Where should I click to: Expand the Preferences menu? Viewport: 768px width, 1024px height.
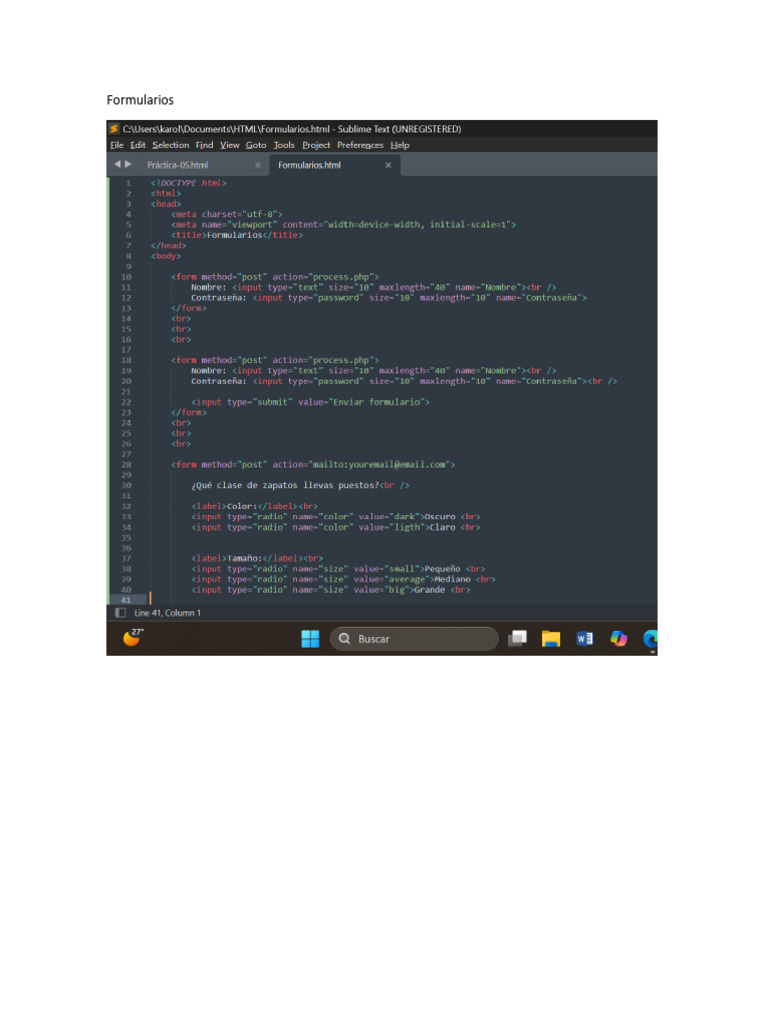pyautogui.click(x=360, y=145)
